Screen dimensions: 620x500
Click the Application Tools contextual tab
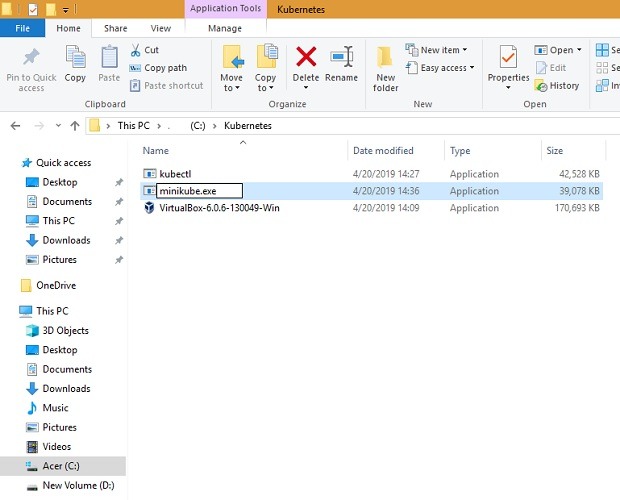[226, 9]
